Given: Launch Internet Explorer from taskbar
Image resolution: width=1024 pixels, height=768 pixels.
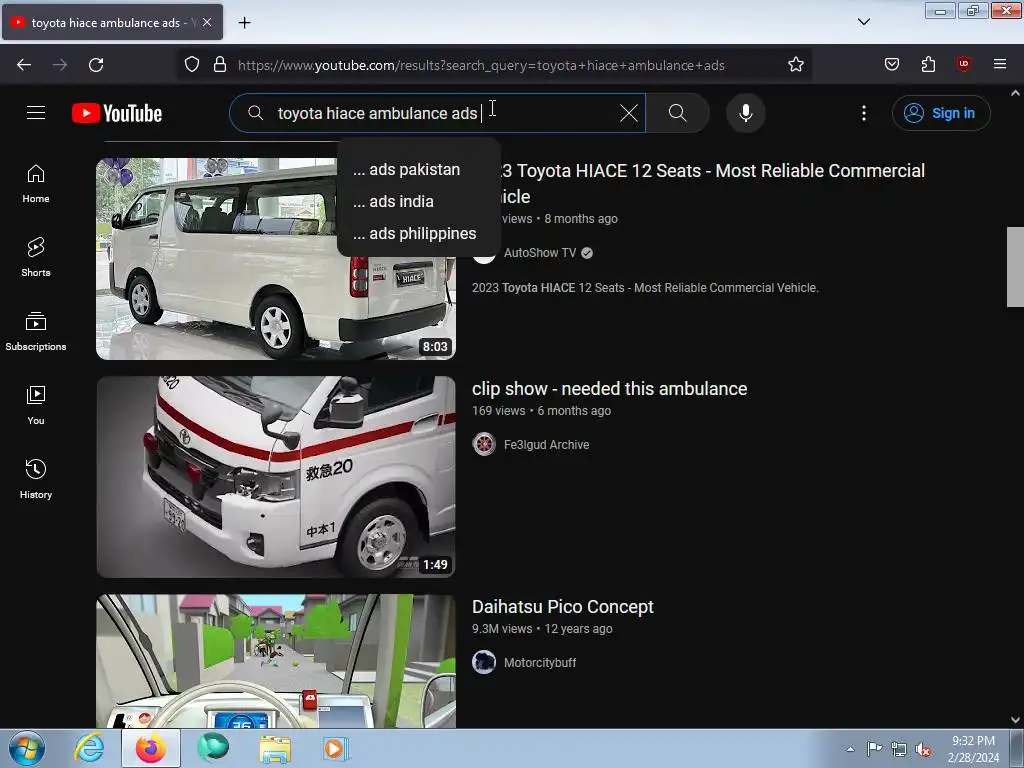Looking at the screenshot, I should (x=89, y=748).
